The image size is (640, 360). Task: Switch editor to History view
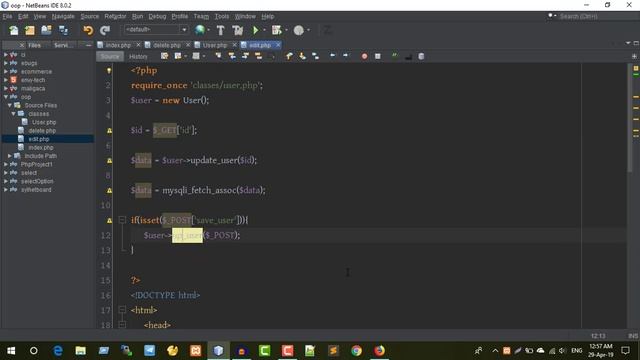tap(138, 57)
